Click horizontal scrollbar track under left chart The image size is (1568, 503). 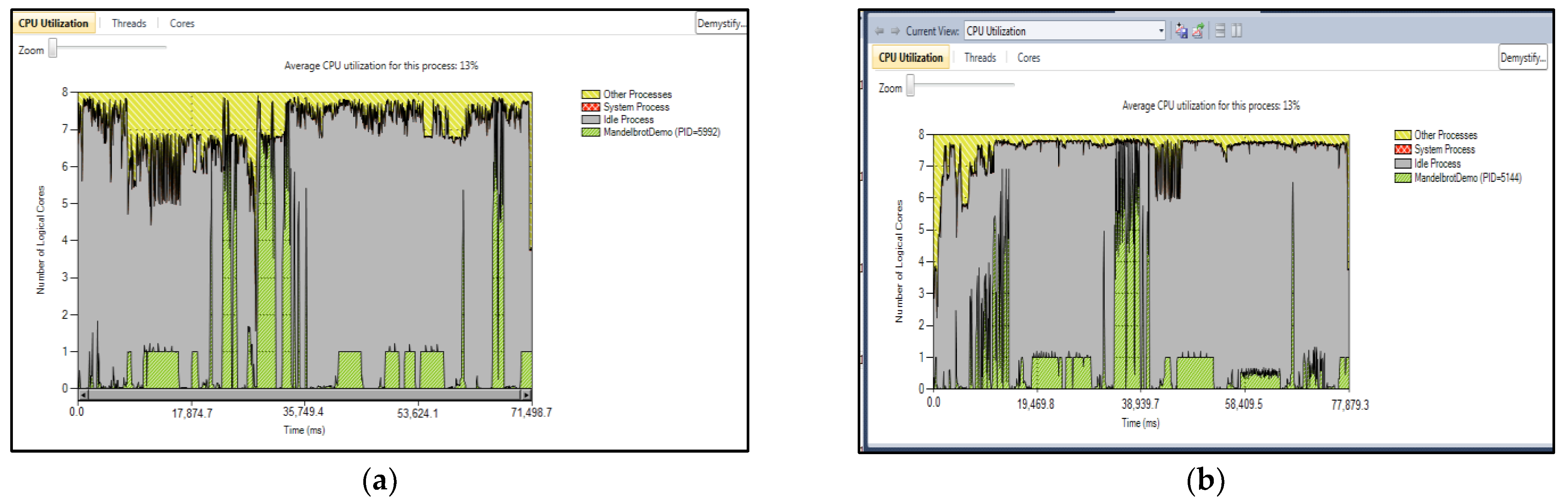(304, 395)
